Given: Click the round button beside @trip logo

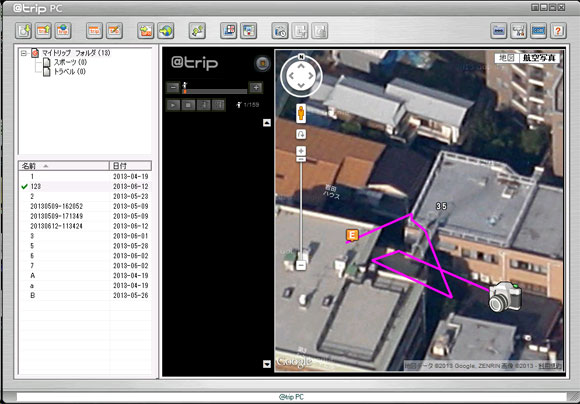Looking at the screenshot, I should tap(262, 63).
